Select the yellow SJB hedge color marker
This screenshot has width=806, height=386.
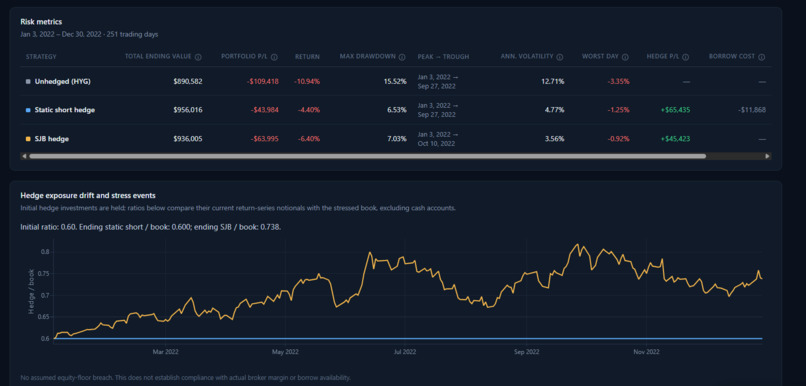click(28, 139)
